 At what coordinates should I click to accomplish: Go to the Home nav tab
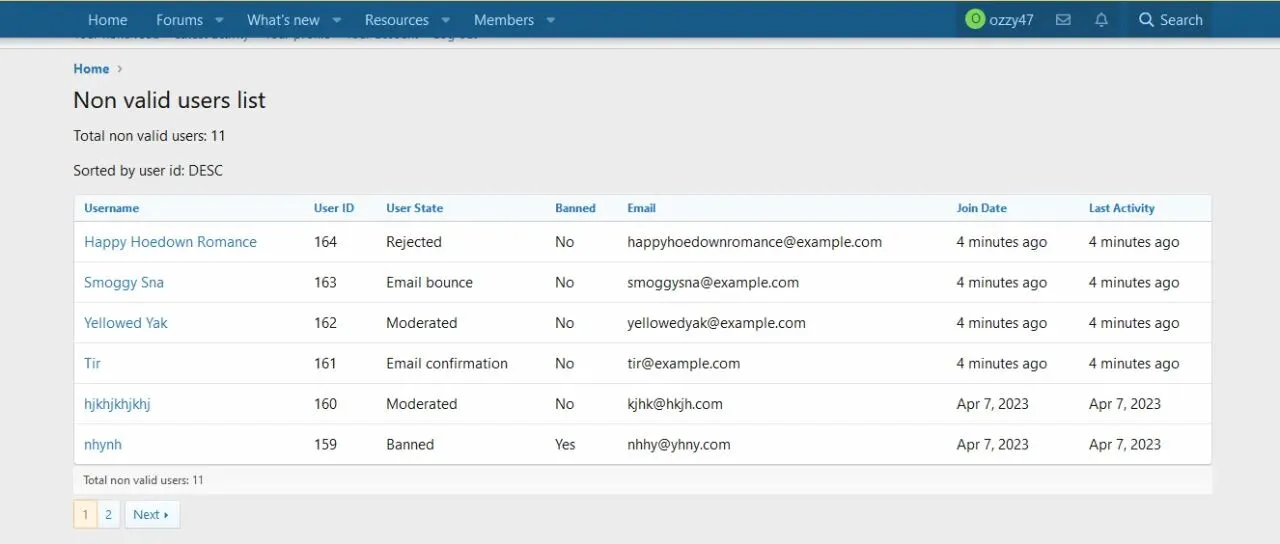(x=107, y=20)
